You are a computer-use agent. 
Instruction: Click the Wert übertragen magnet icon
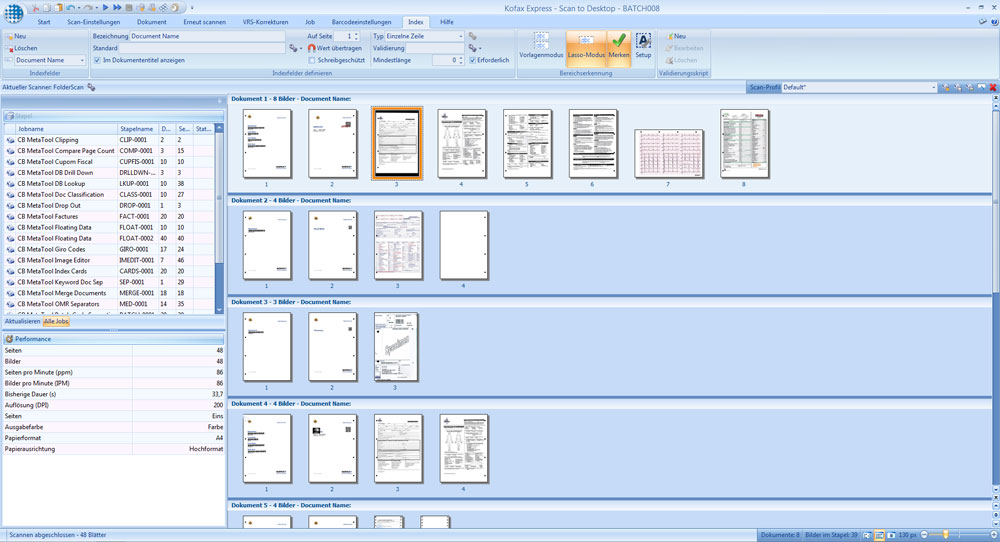click(312, 48)
